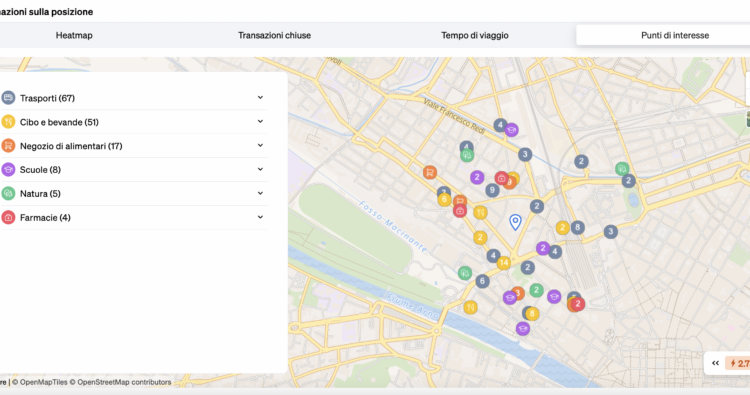Open the Transazioni chiuse tab
The height and width of the screenshot is (395, 750).
[275, 35]
